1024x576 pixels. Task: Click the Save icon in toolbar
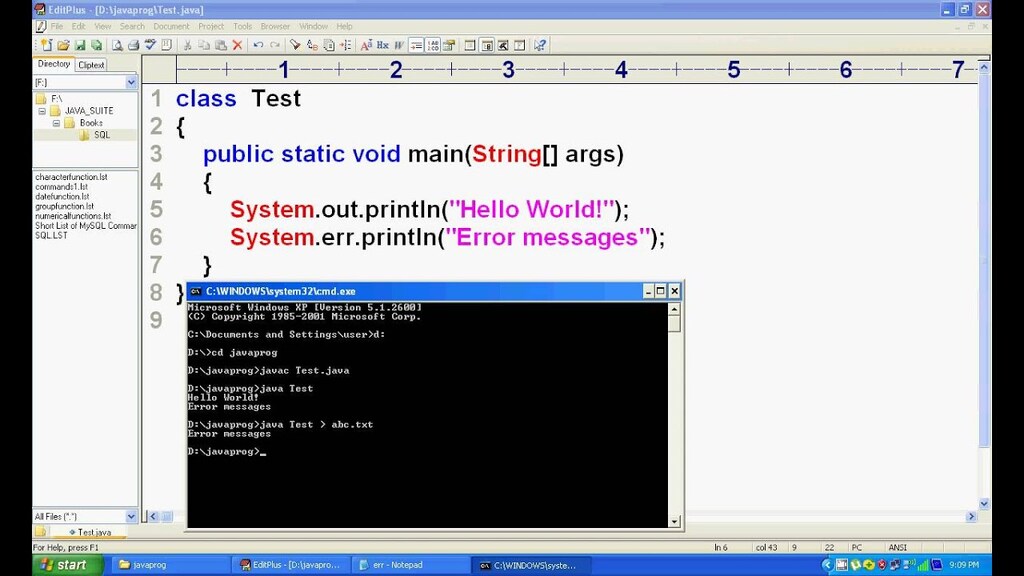pyautogui.click(x=80, y=45)
